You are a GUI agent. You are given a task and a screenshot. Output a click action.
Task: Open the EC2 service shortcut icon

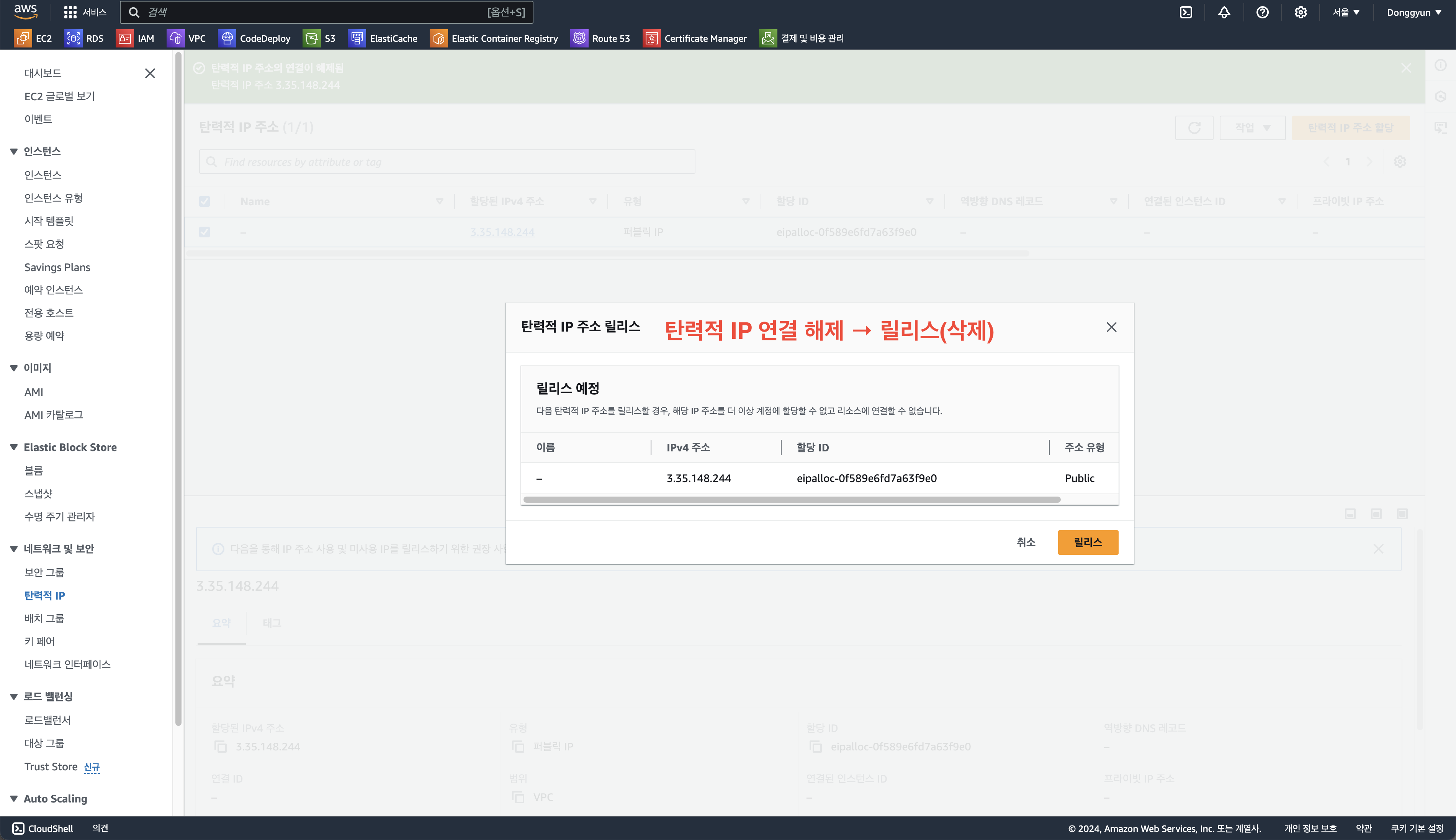pyautogui.click(x=23, y=38)
